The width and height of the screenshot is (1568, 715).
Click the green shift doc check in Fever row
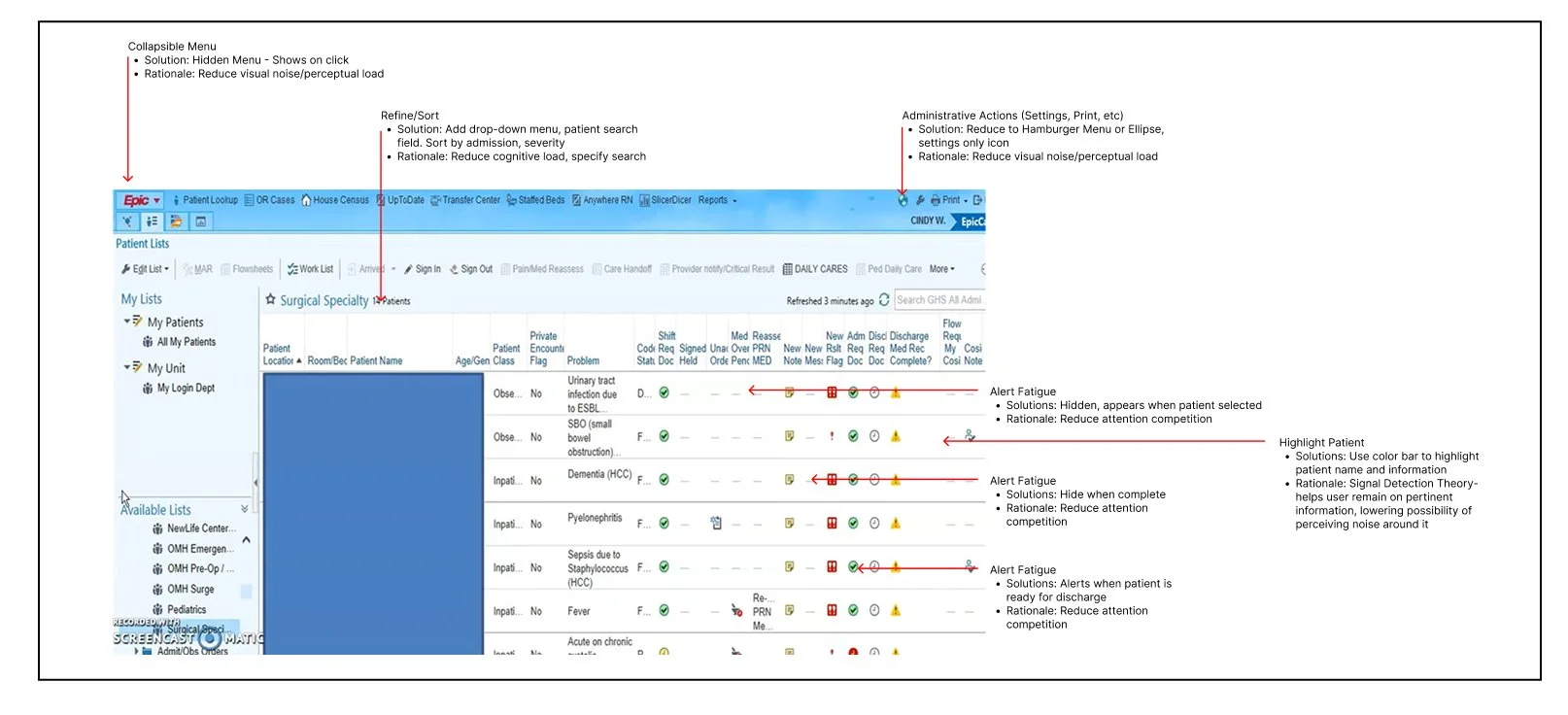665,611
